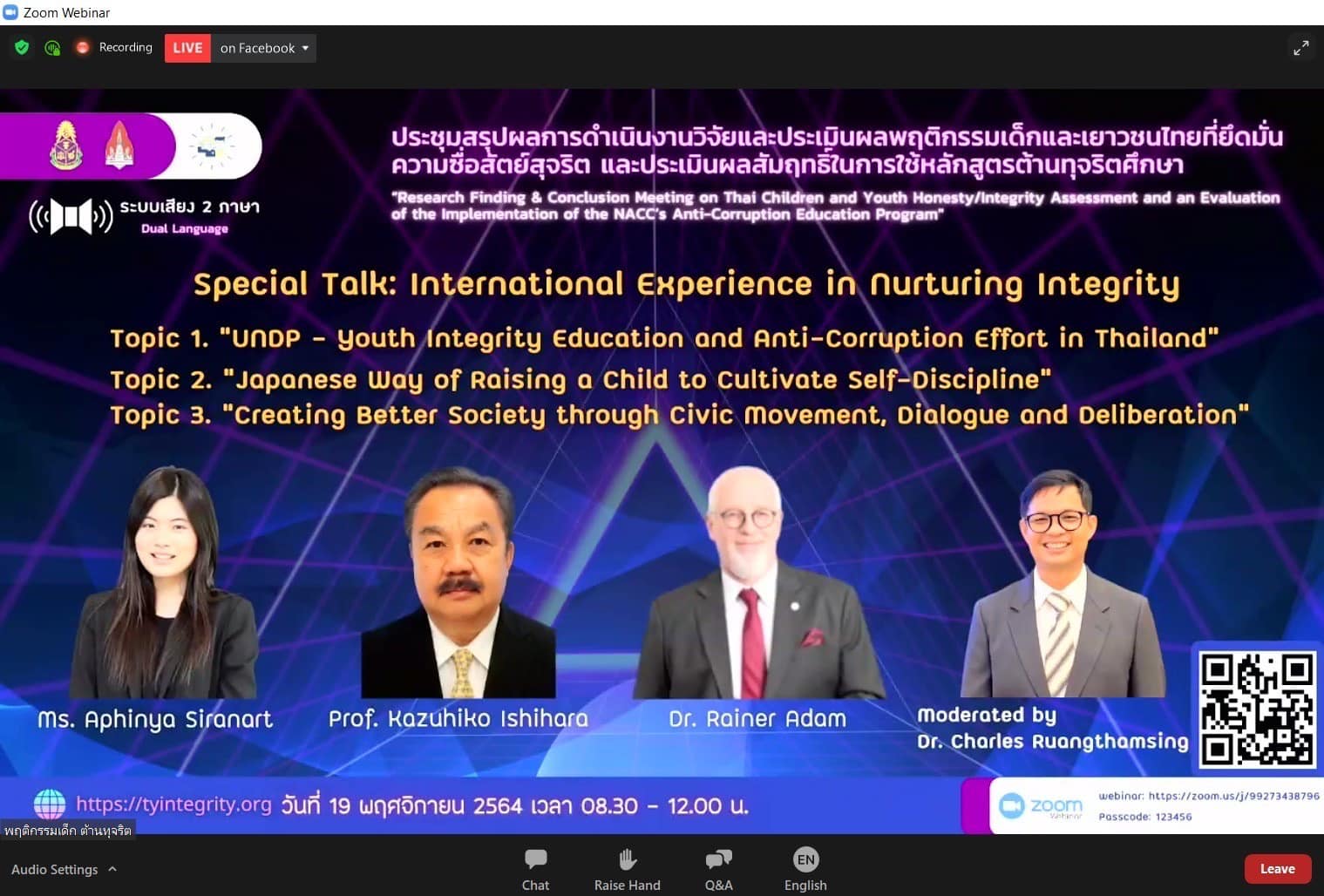Click the first gold emblem logo

coord(66,145)
